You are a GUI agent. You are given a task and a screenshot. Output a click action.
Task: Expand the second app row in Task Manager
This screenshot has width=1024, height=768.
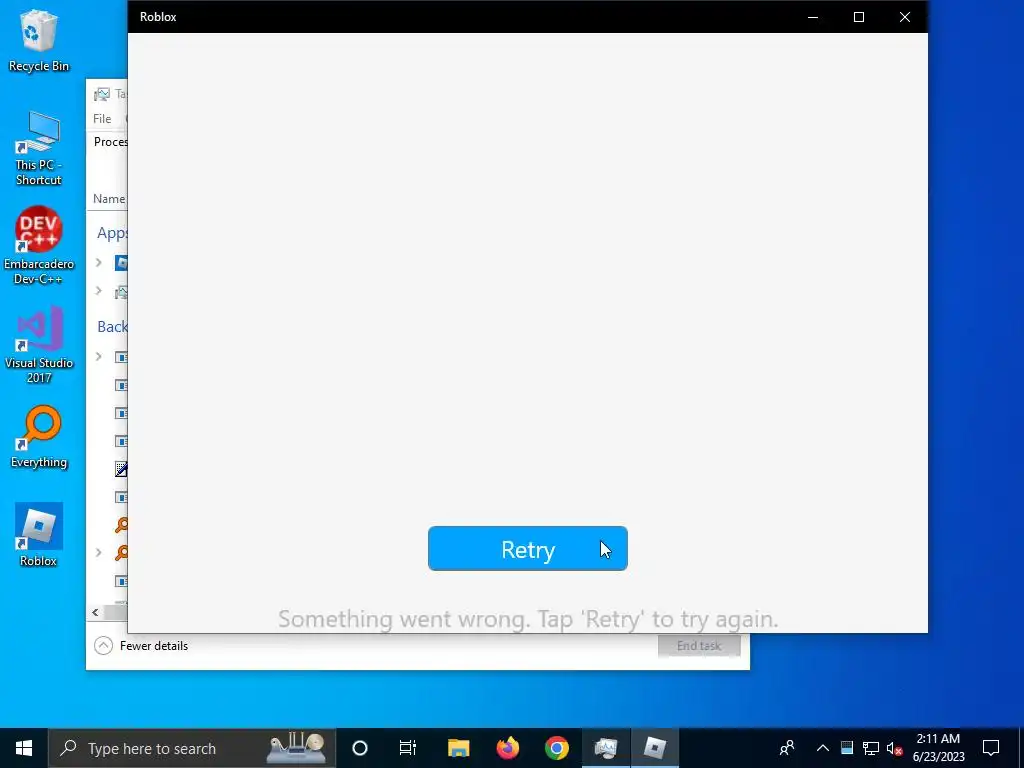point(99,291)
